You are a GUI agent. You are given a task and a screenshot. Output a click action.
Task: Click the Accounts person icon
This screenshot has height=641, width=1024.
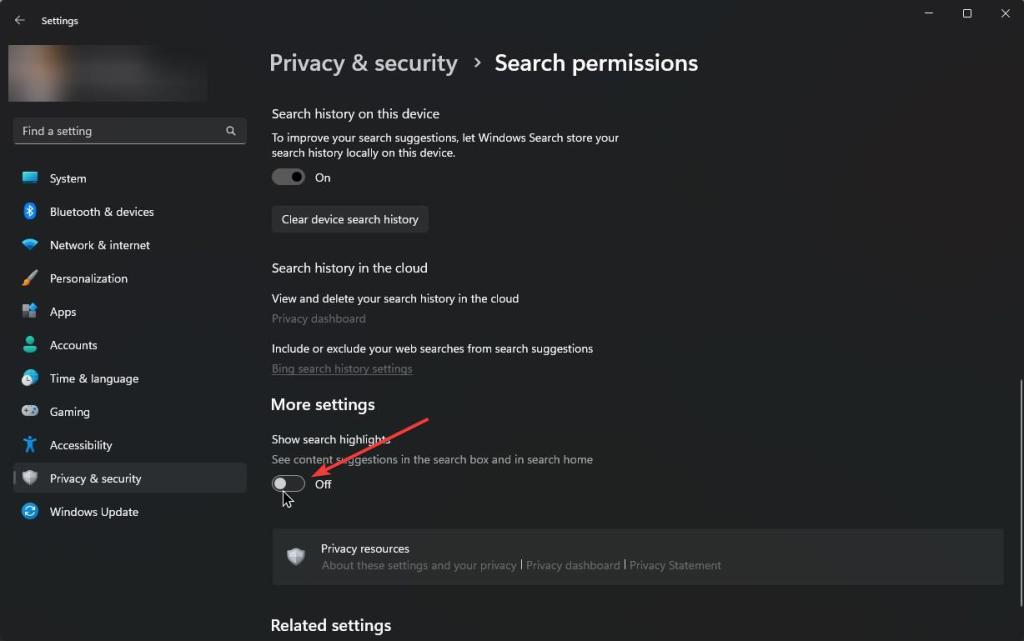(x=30, y=345)
